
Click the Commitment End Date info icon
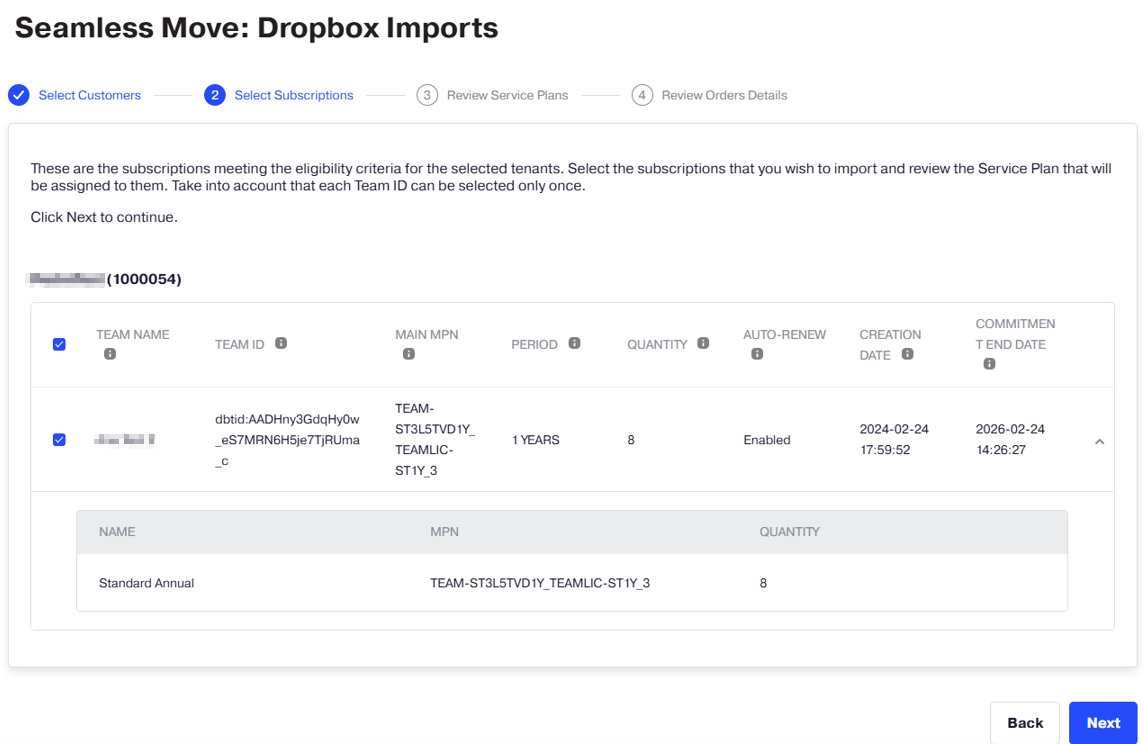989,364
